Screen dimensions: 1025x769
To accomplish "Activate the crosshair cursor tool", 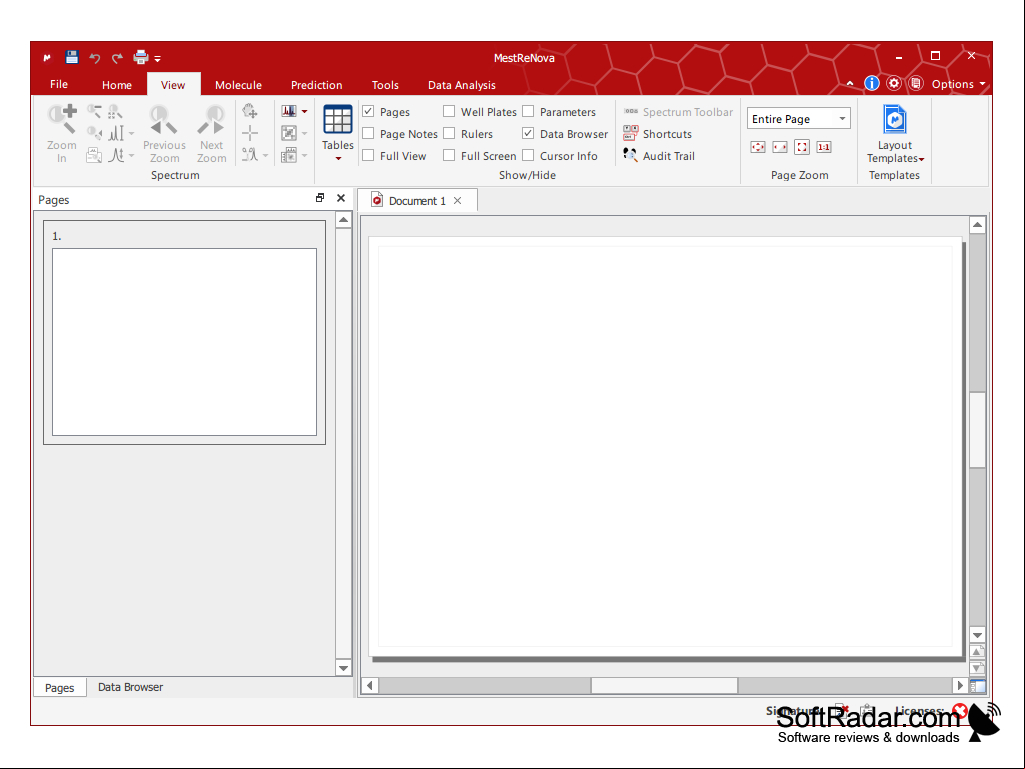I will (250, 133).
